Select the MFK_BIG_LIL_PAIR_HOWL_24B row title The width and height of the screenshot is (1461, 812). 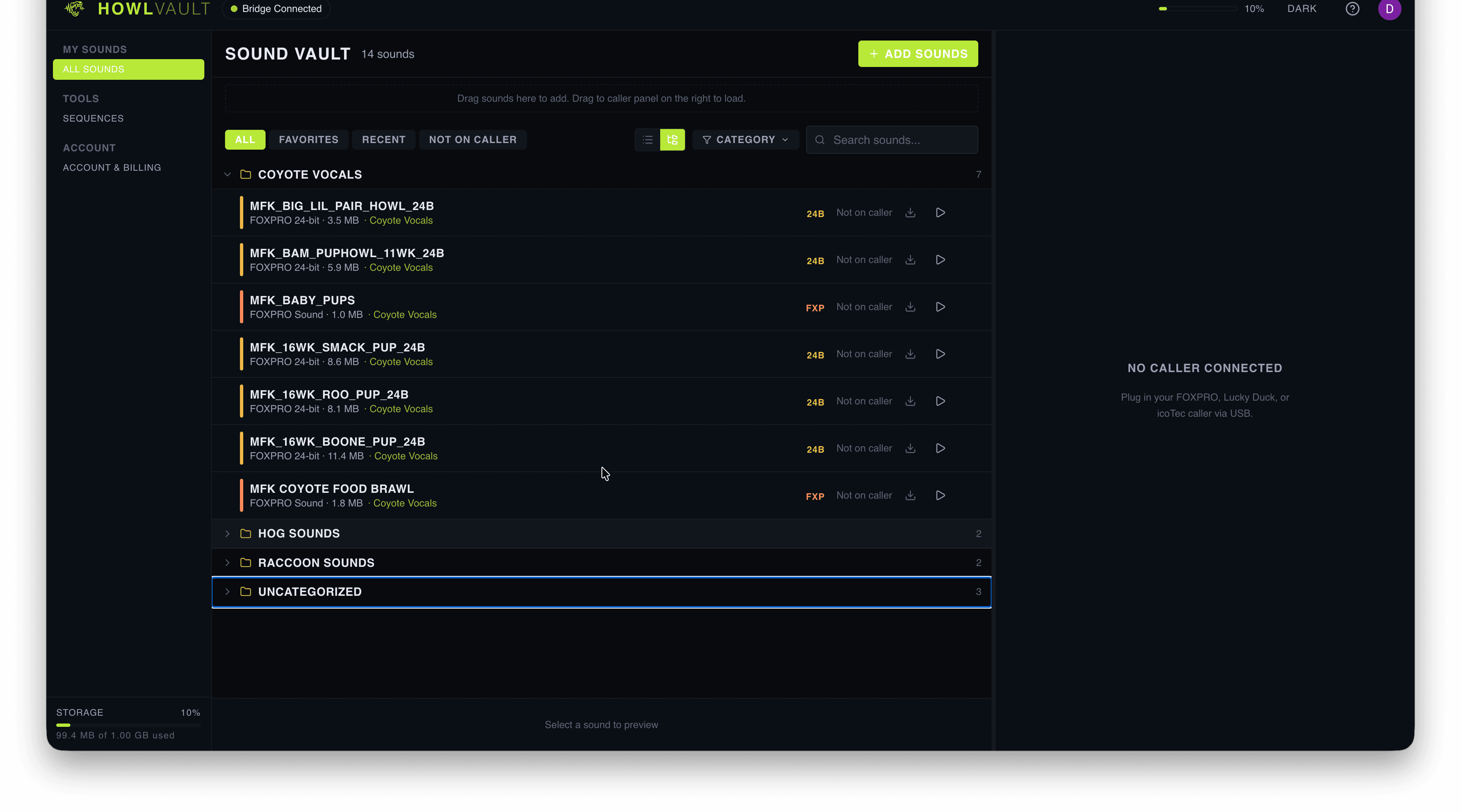pos(341,206)
